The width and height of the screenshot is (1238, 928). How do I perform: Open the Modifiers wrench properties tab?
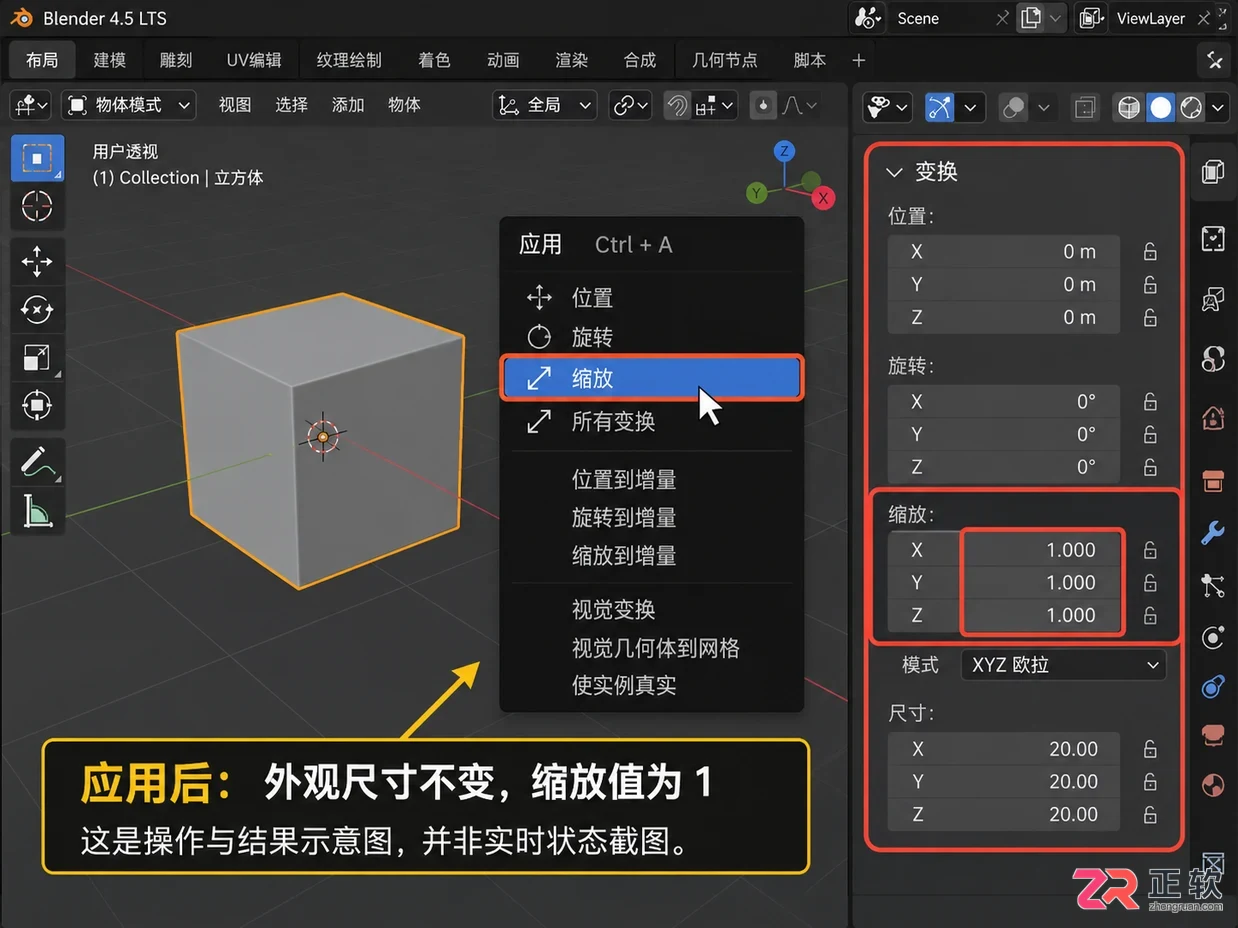(x=1213, y=532)
